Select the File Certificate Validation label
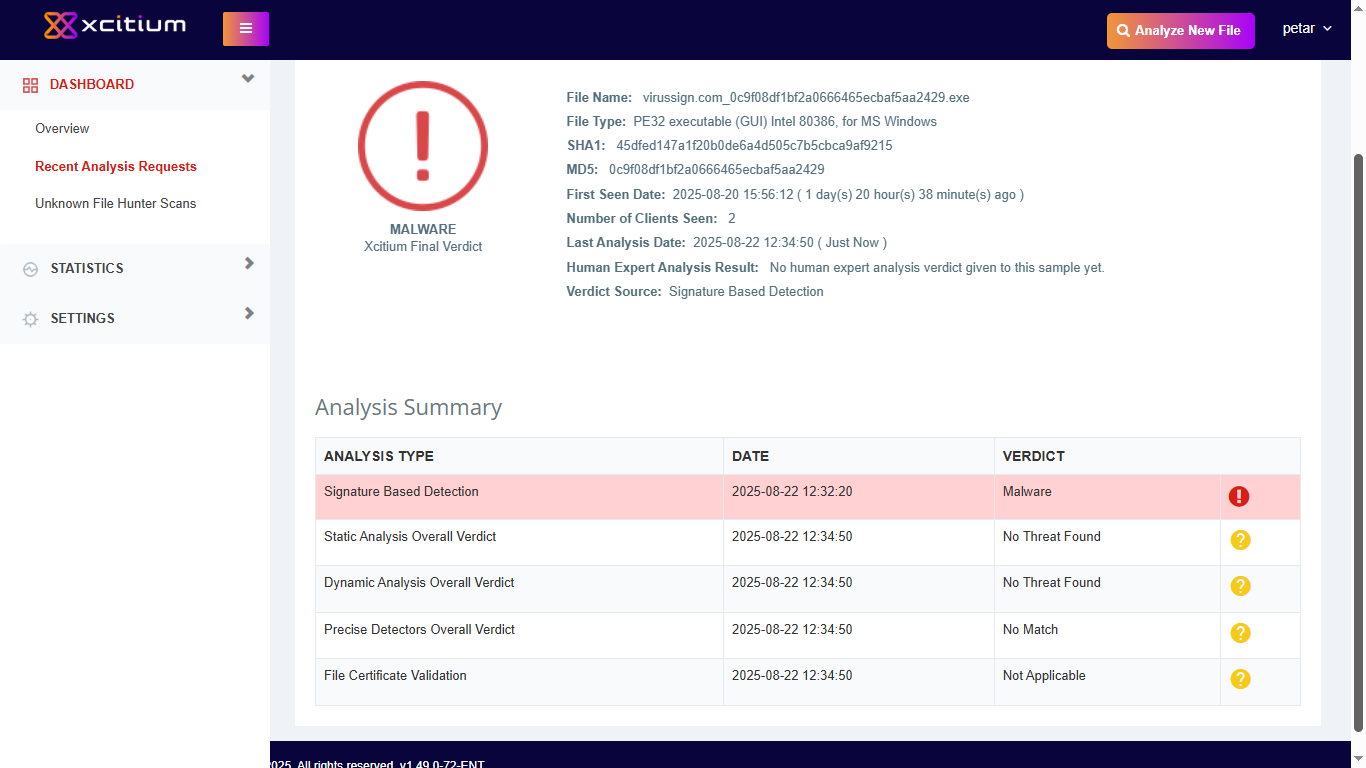Screen dimensions: 1366x768 (395, 675)
